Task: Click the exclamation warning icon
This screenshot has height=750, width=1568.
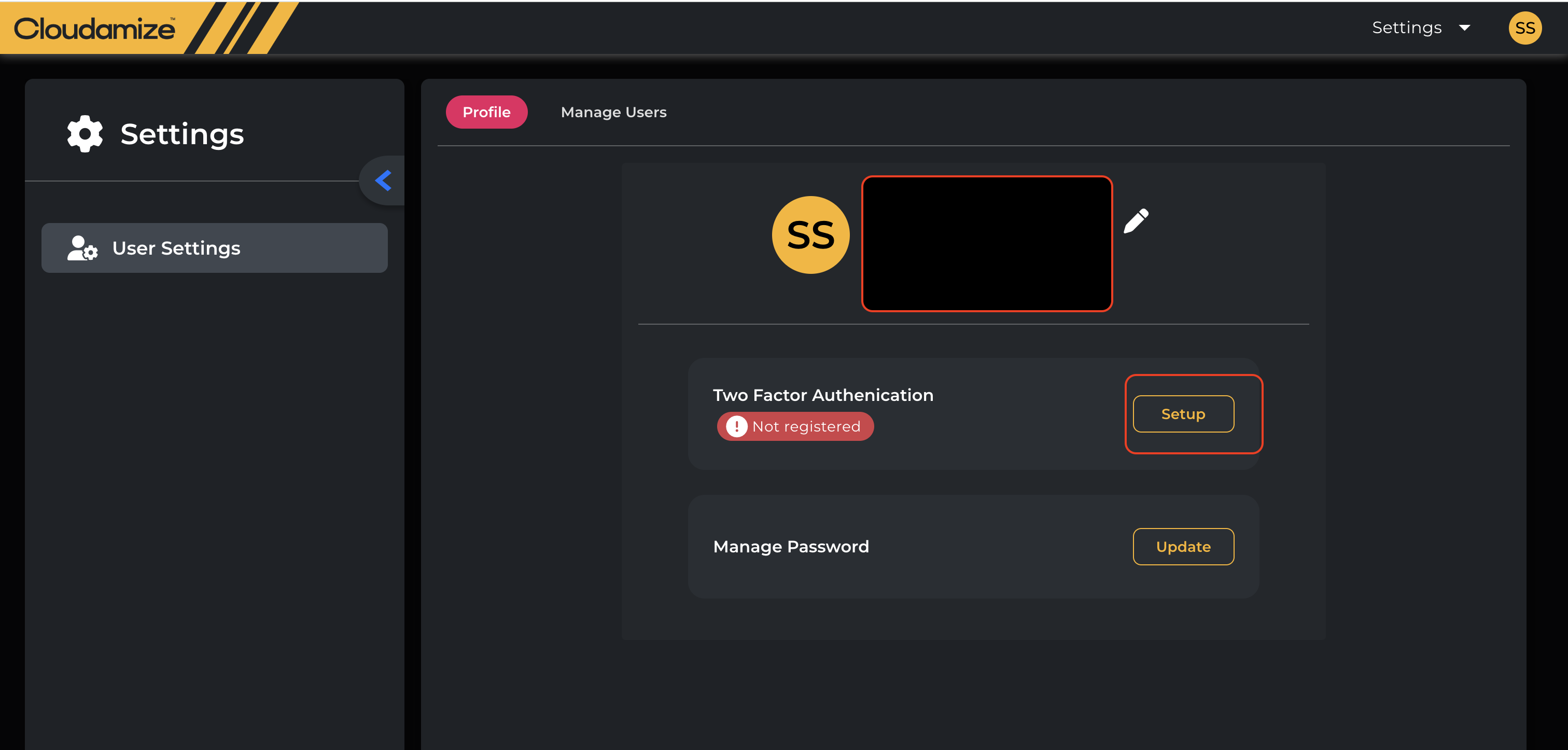Action: pyautogui.click(x=736, y=427)
